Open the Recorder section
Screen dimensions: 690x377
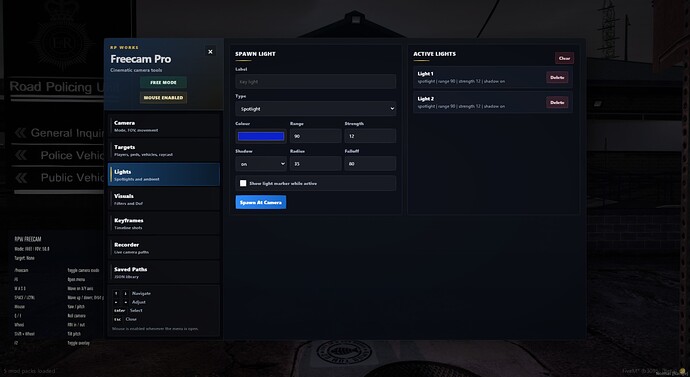(164, 248)
